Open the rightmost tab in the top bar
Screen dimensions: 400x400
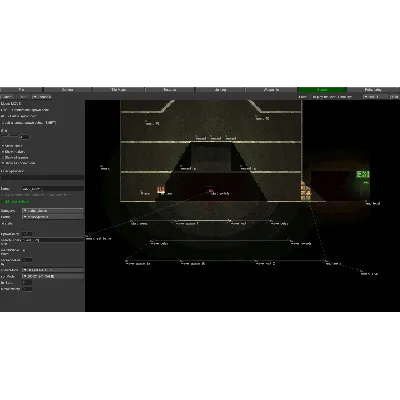coord(373,90)
